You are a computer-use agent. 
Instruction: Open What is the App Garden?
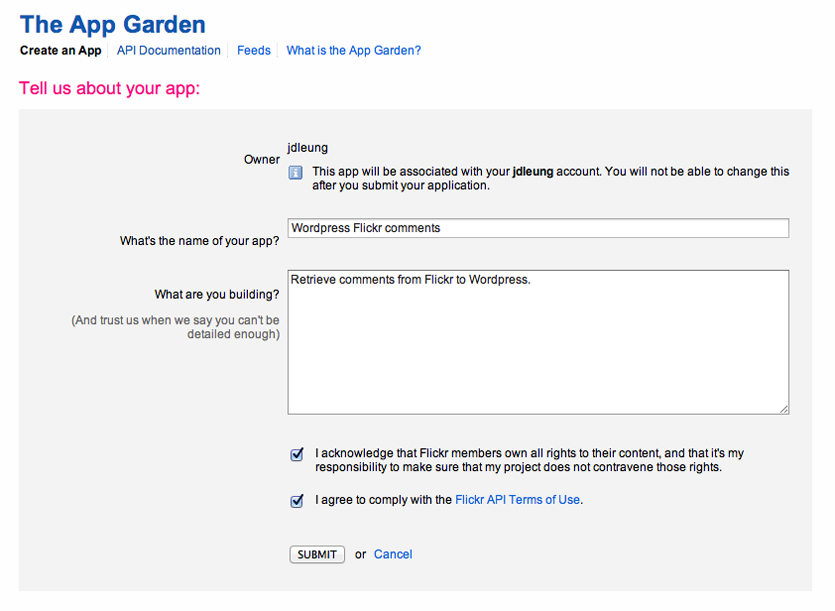click(x=354, y=51)
